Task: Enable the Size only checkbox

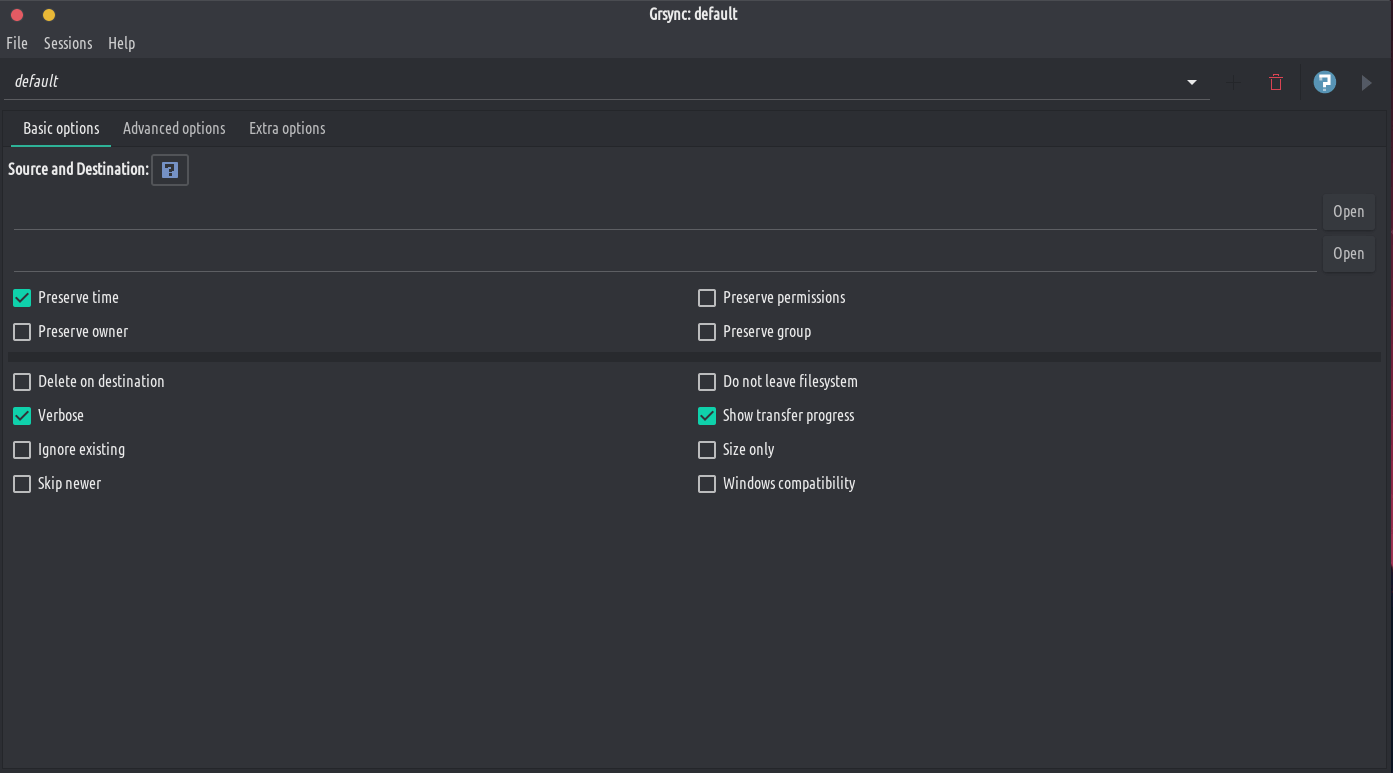Action: (x=707, y=450)
